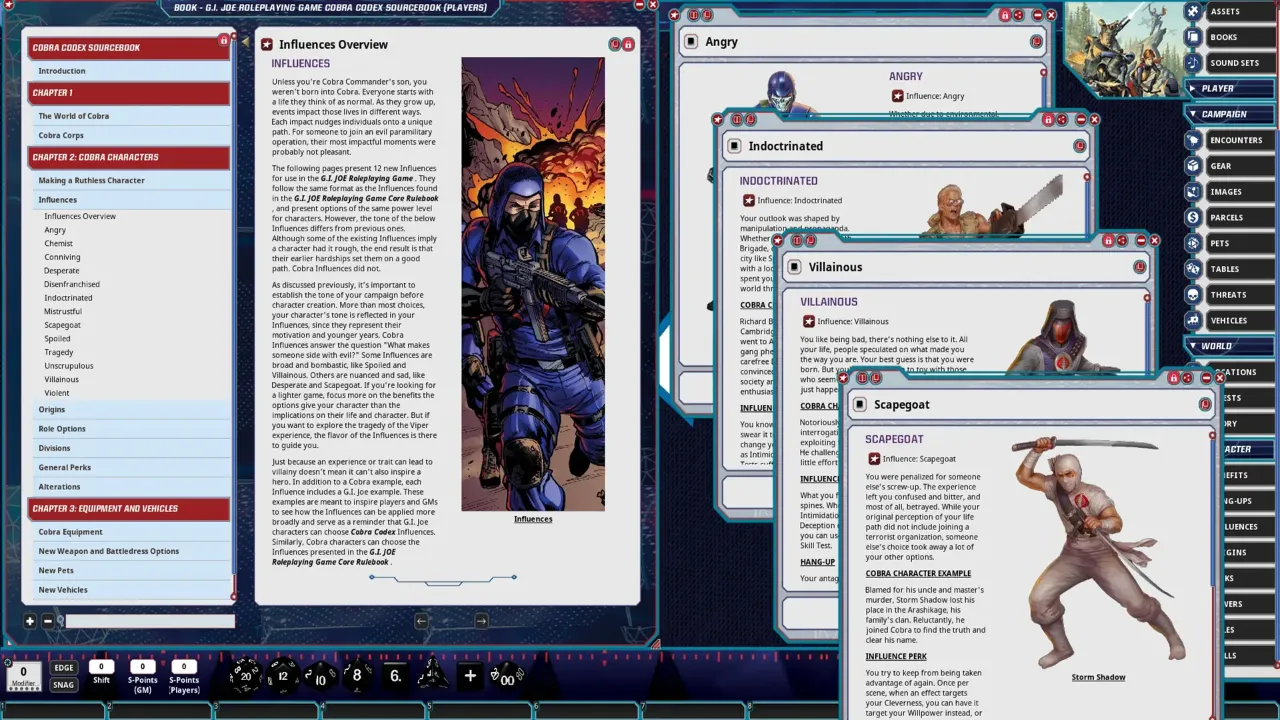Click the share icon on Indoctrinated window
The width and height of the screenshot is (1280, 720).
[1062, 120]
